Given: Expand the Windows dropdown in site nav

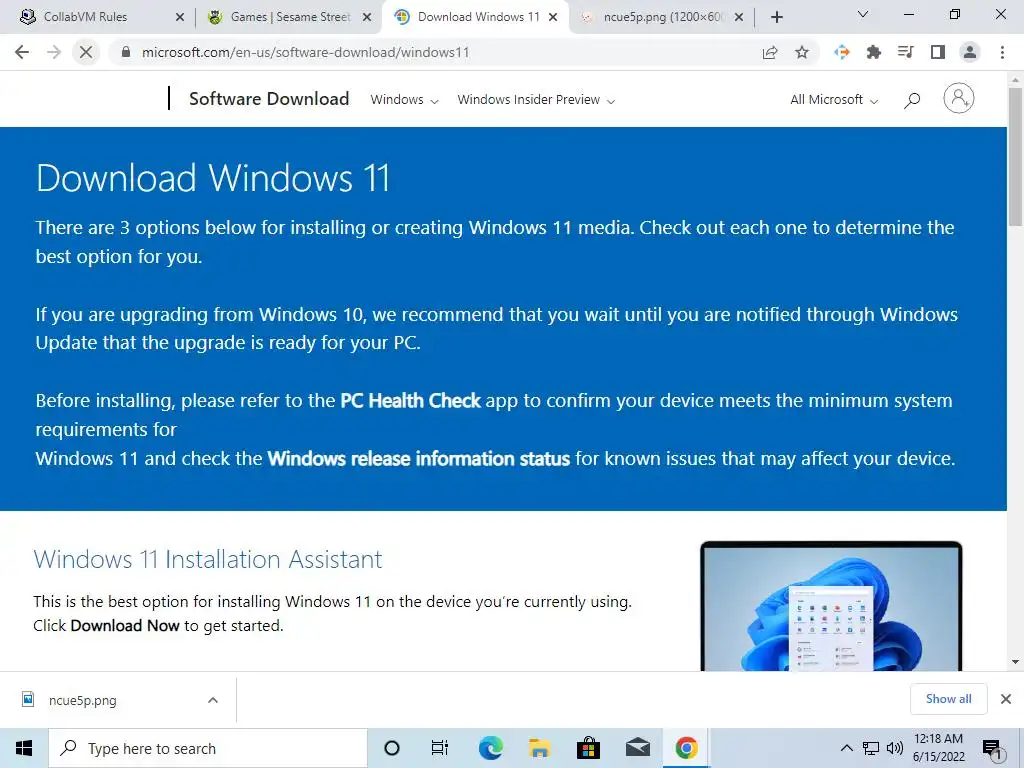Looking at the screenshot, I should (404, 100).
